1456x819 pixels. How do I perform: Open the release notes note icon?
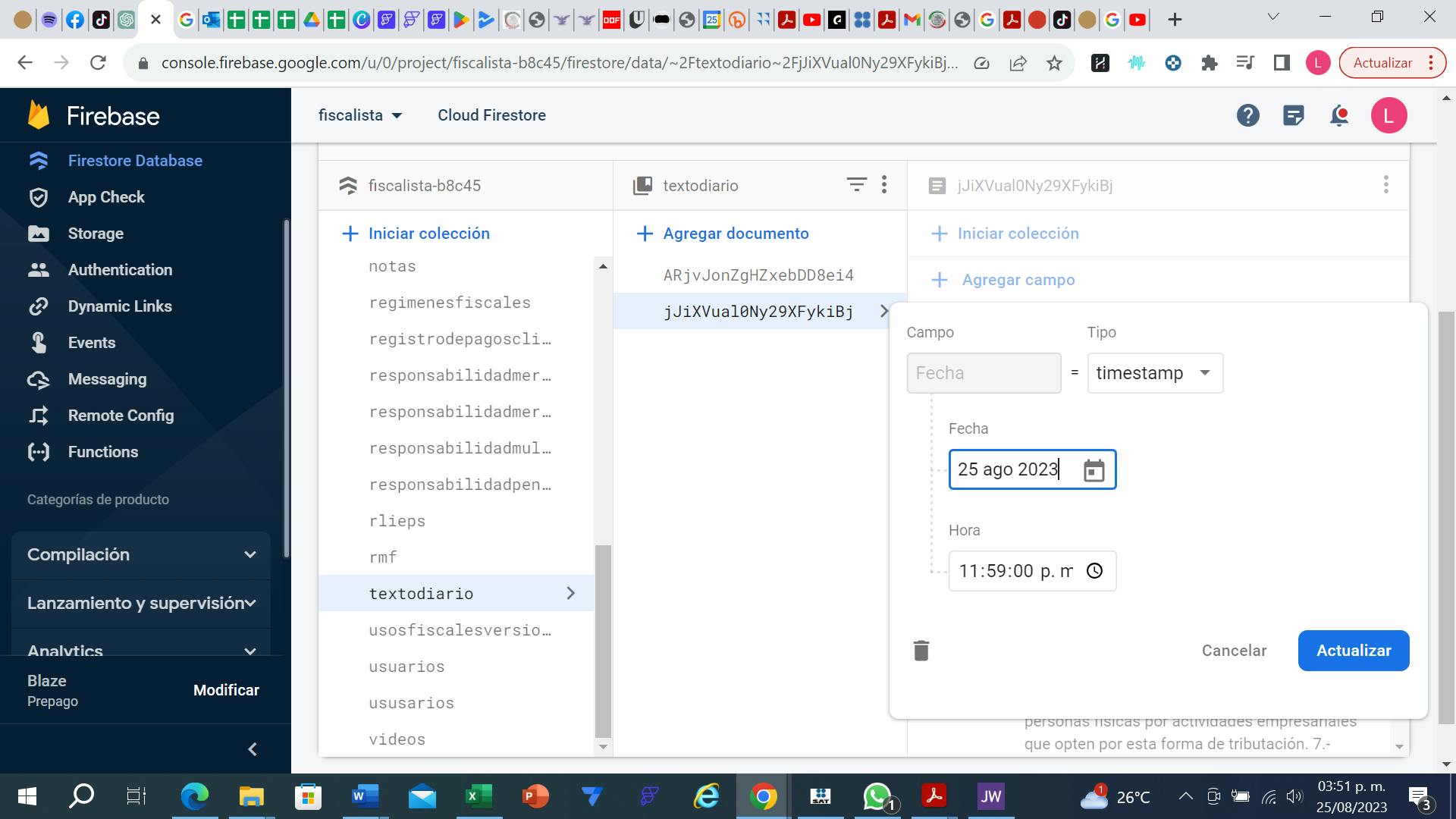point(1294,115)
